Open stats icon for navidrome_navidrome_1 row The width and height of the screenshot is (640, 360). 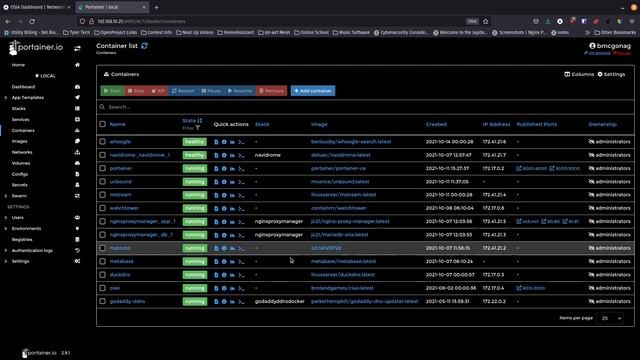coord(232,155)
